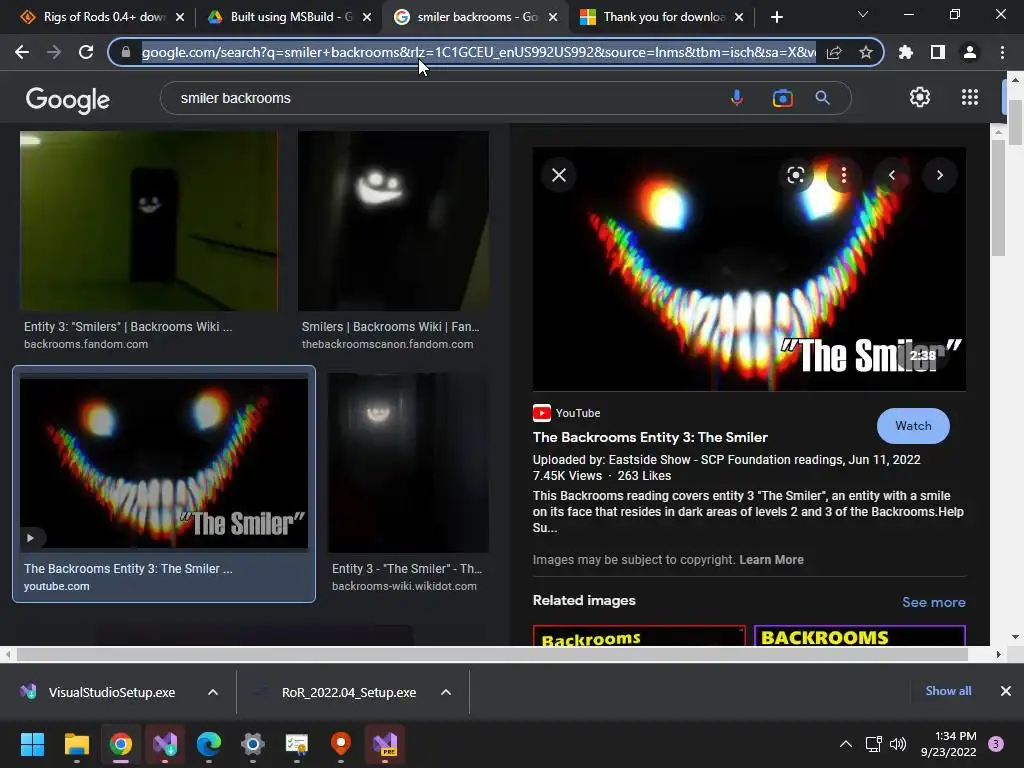Open Microsoft Edge from taskbar
Image resolution: width=1024 pixels, height=768 pixels.
pos(209,744)
